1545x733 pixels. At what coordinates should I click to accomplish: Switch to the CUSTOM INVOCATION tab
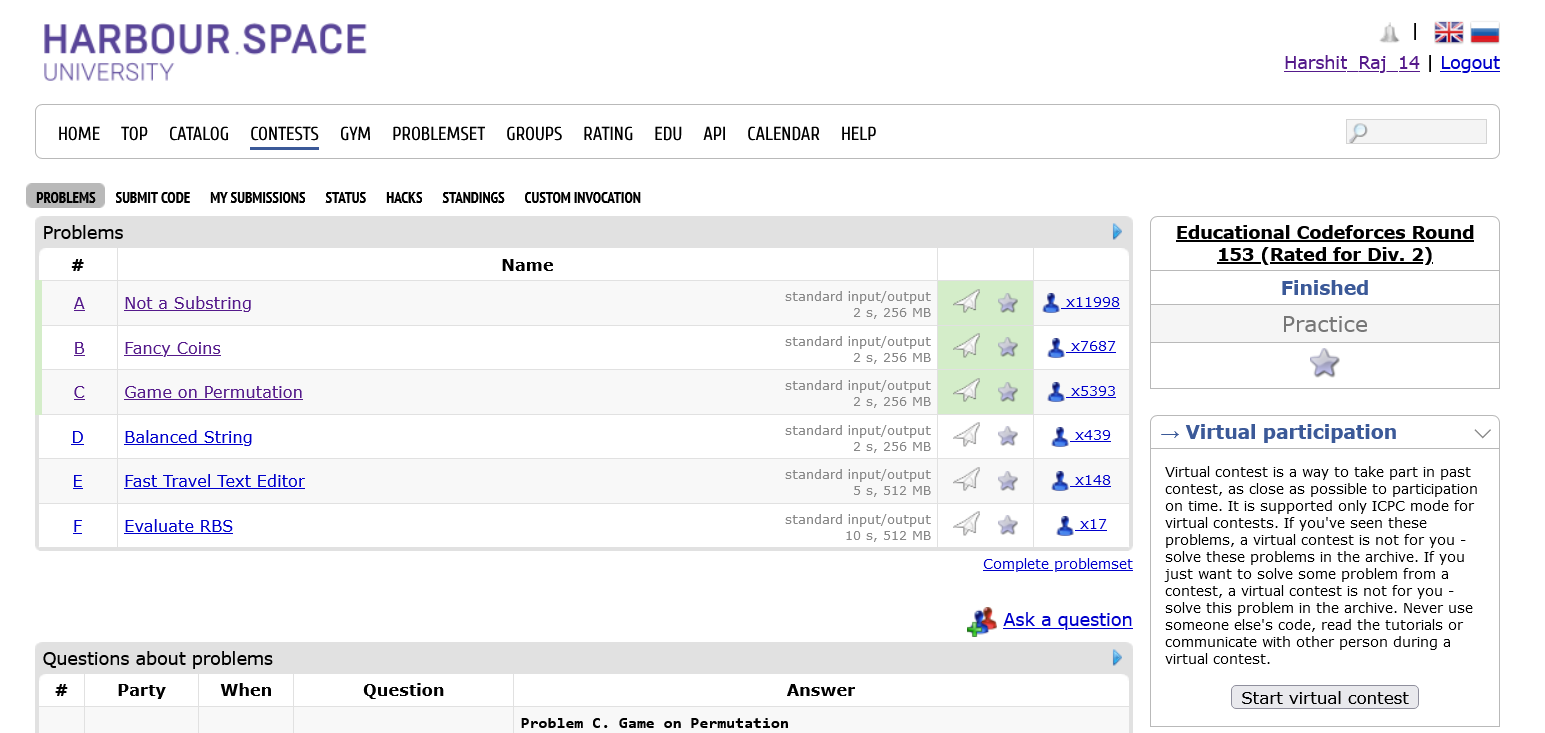(x=582, y=198)
